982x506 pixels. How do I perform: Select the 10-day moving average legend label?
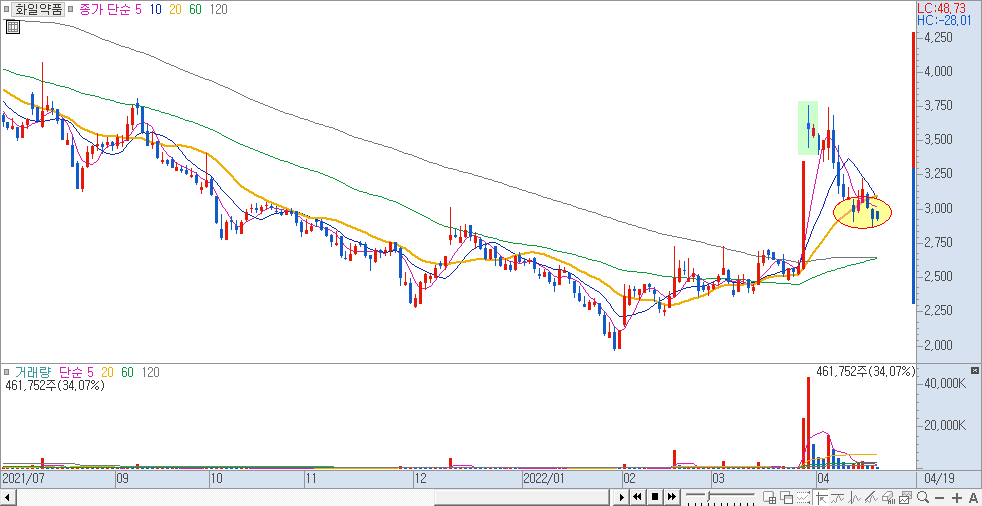click(155, 9)
